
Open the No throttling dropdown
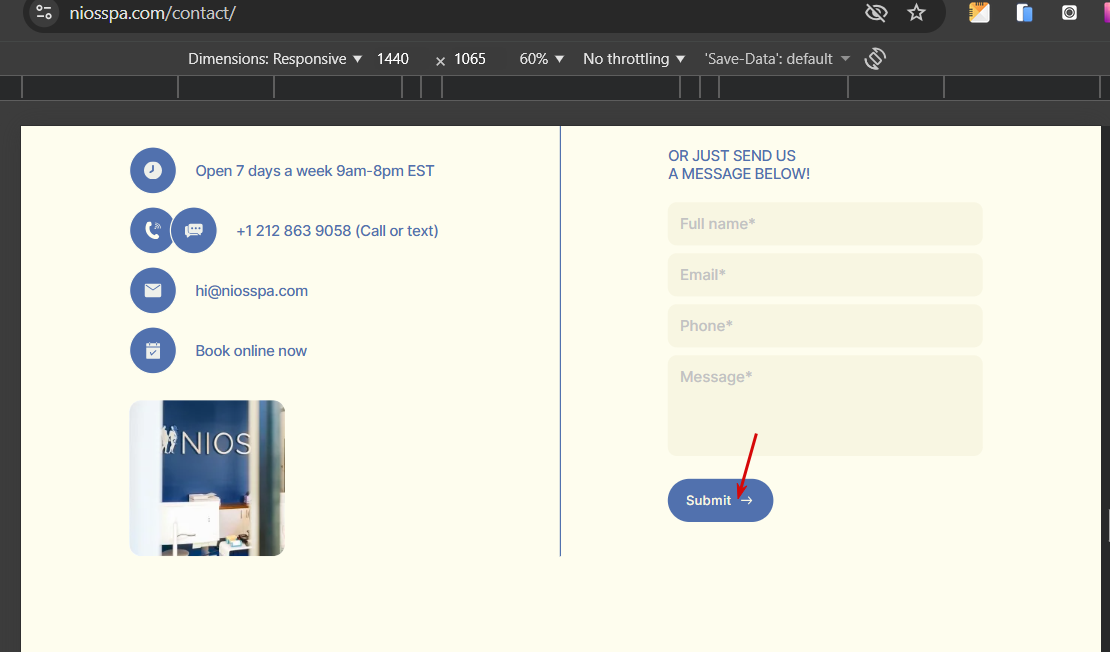point(634,59)
